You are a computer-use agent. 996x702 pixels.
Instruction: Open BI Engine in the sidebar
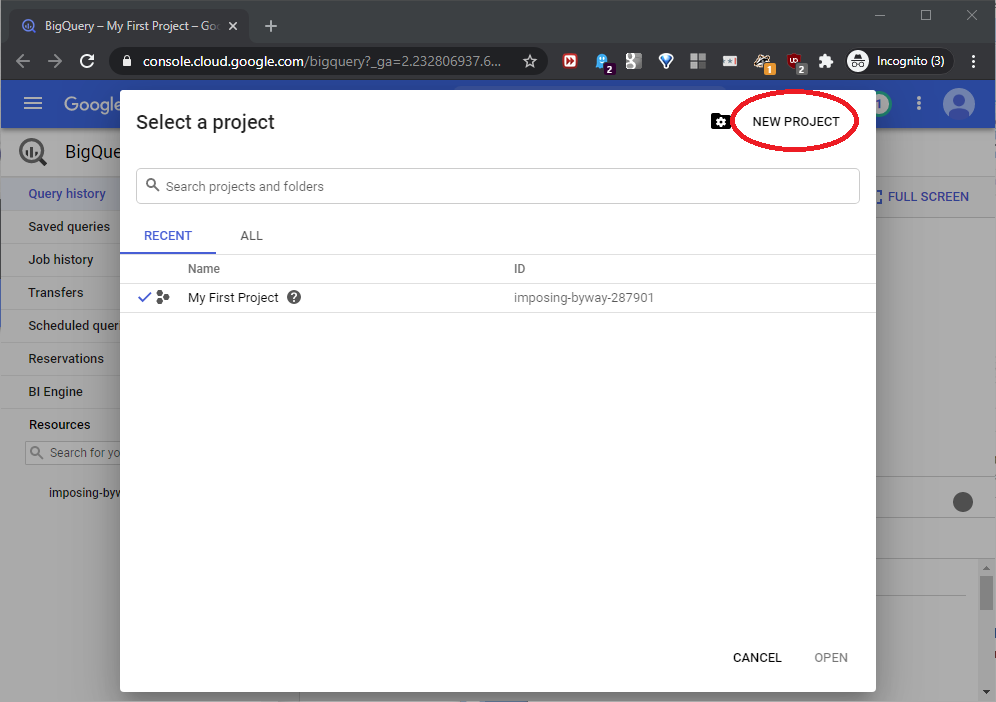pos(55,392)
